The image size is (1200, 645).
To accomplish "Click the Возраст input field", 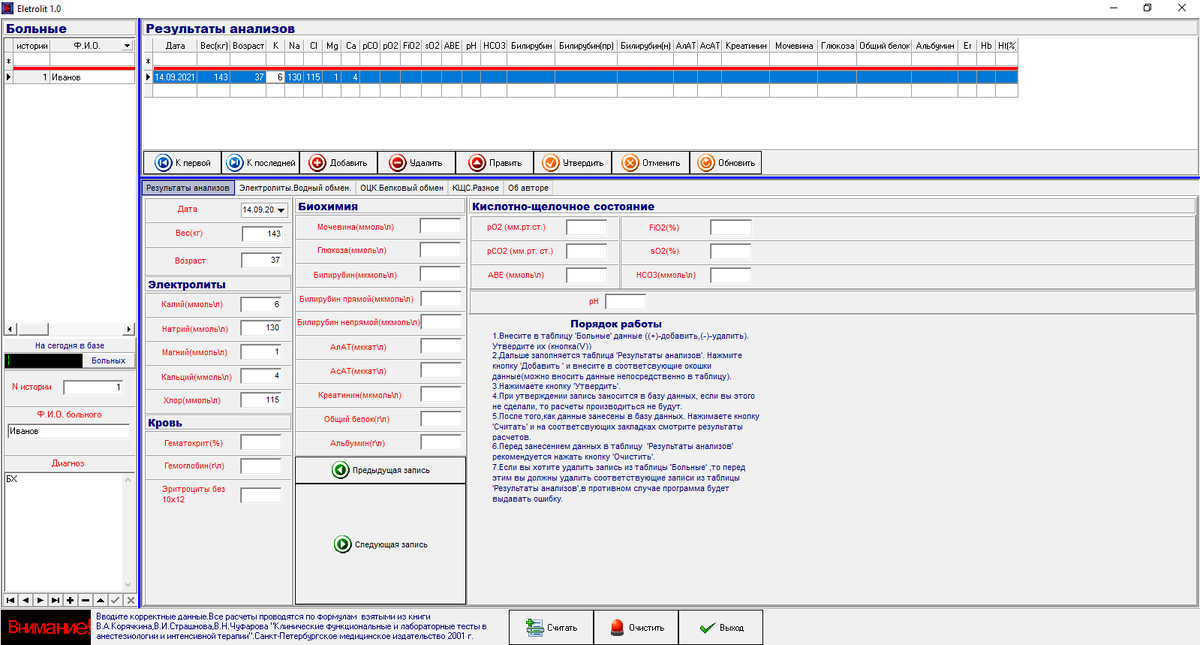I will [x=263, y=261].
